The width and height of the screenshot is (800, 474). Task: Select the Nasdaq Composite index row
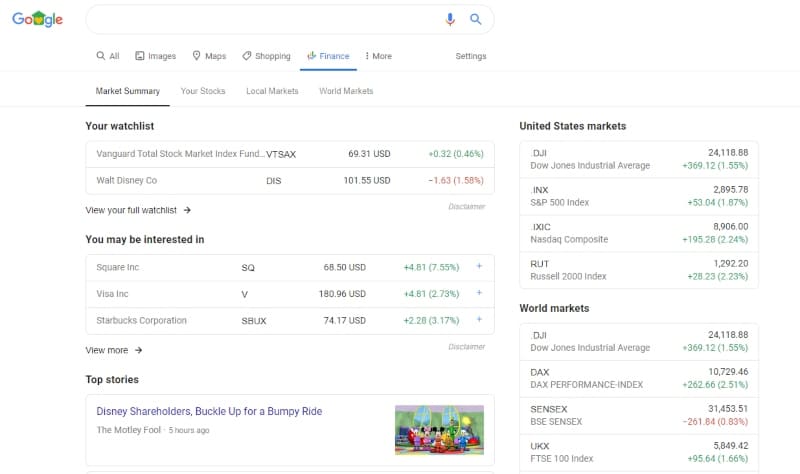click(639, 234)
